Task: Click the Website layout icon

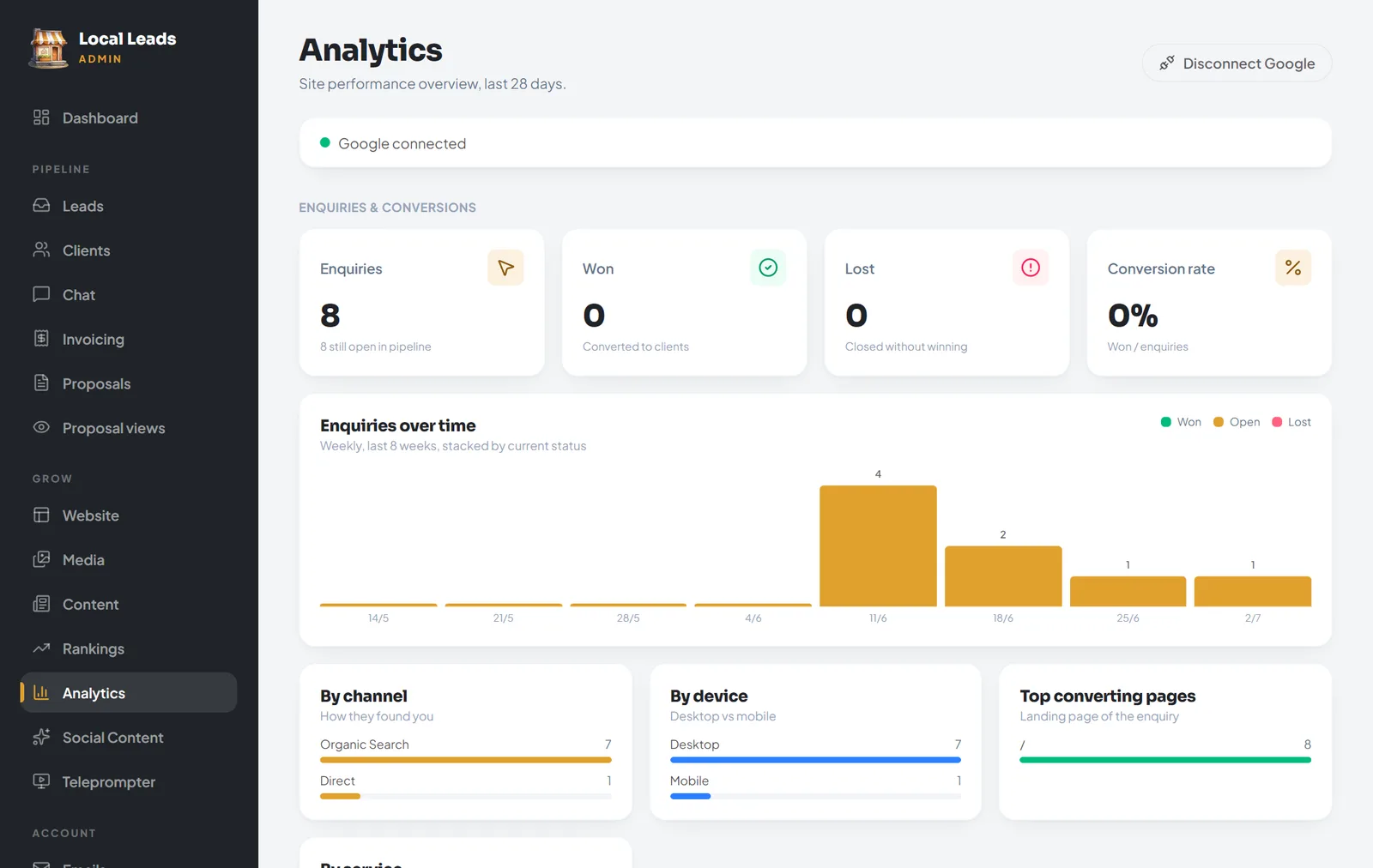Action: (41, 515)
